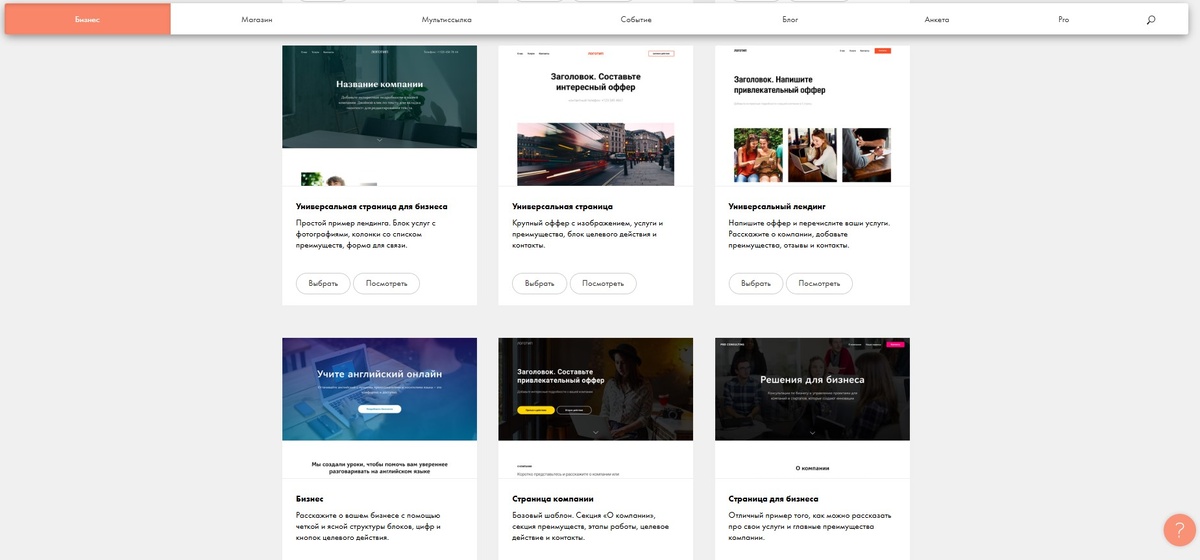This screenshot has height=560, width=1200.
Task: Switch to the Блог tab
Action: coord(790,19)
